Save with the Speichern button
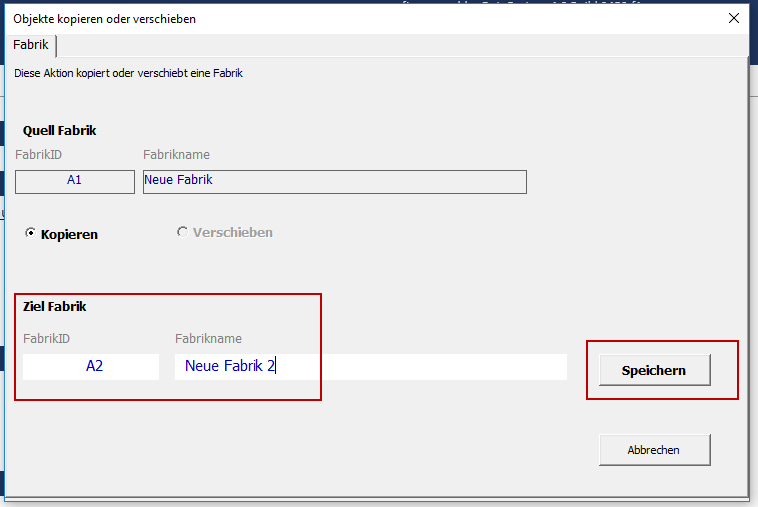Screen dimensions: 758x507 654,370
